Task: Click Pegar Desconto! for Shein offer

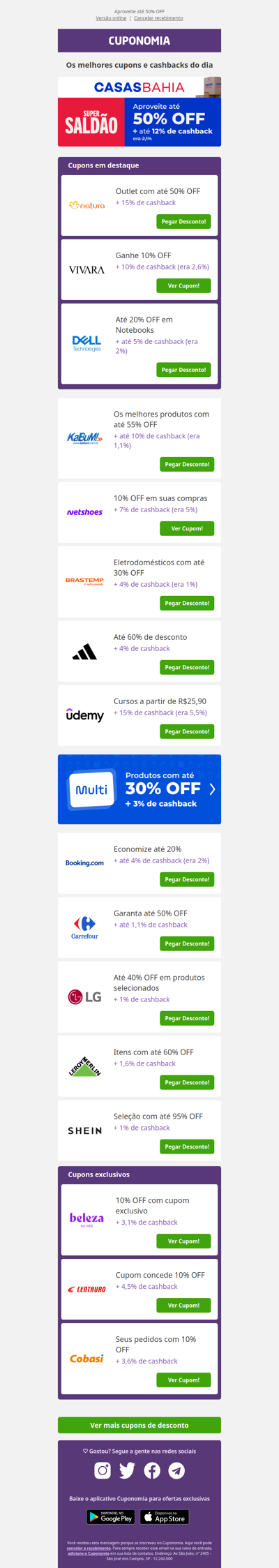Action: pyautogui.click(x=187, y=1147)
